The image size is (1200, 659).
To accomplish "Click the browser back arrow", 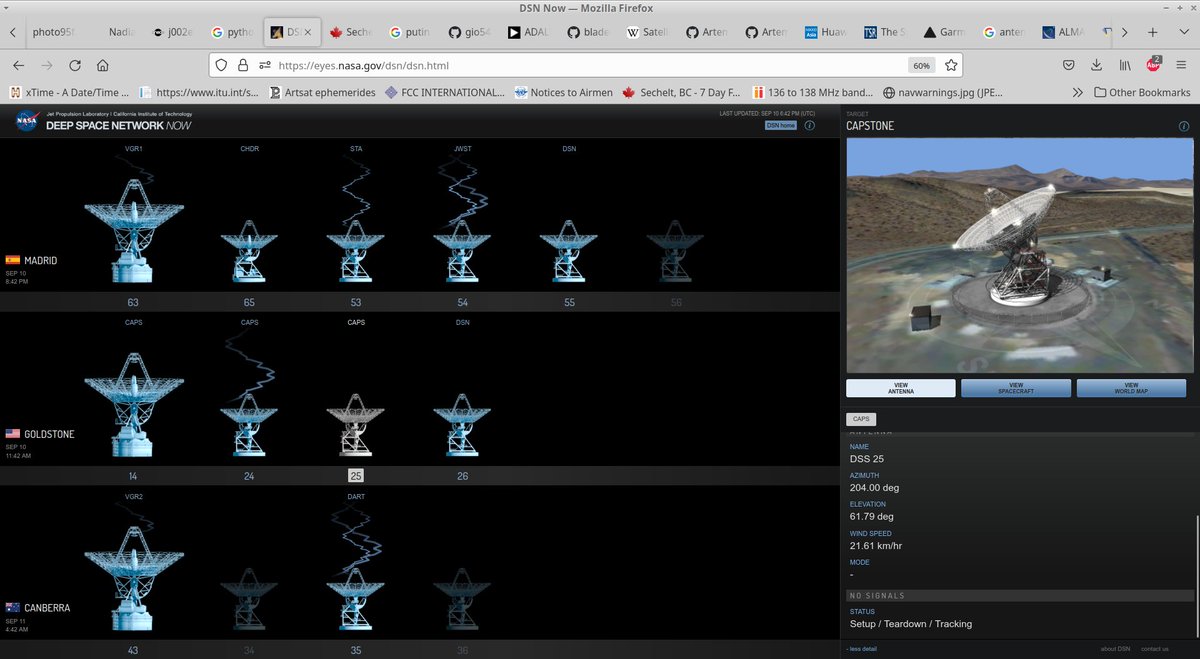I will pos(18,65).
